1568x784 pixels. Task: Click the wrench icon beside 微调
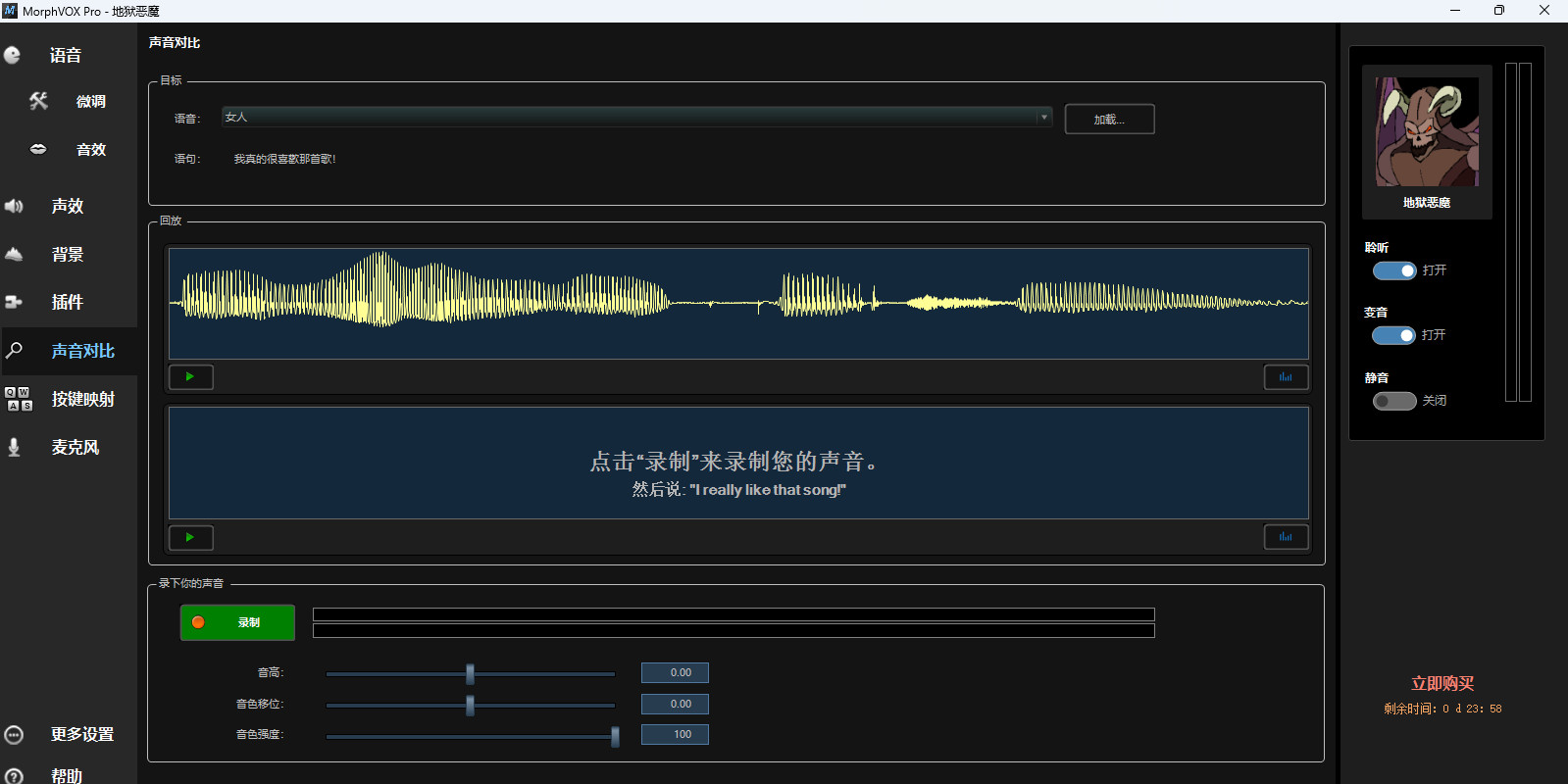click(x=38, y=101)
